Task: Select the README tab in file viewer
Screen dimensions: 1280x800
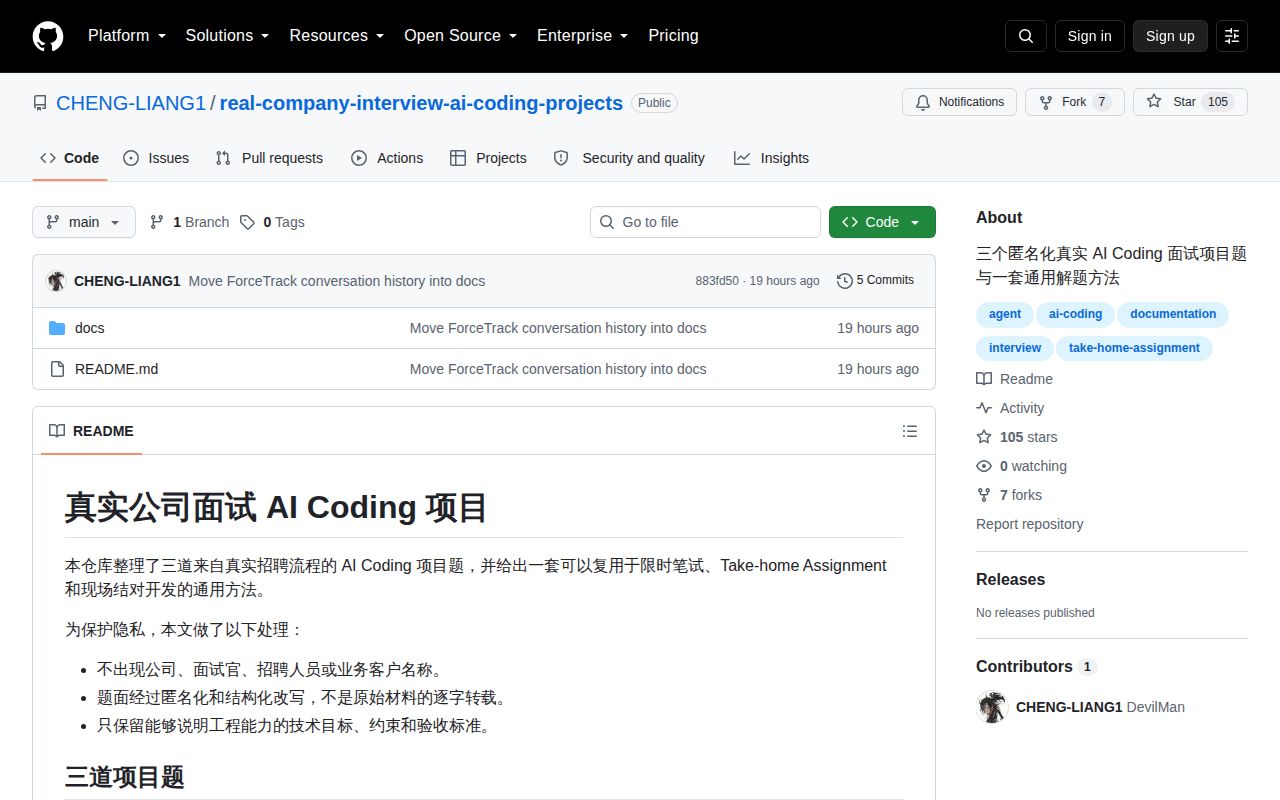Action: pos(91,431)
